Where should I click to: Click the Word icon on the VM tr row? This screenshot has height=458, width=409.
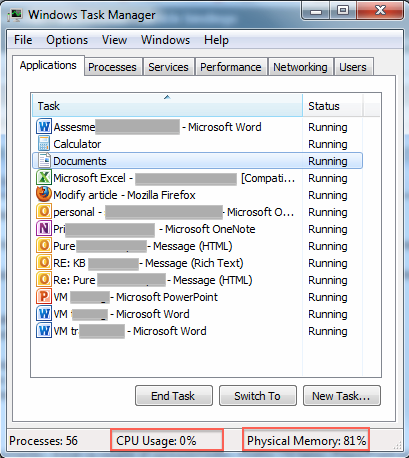click(x=44, y=331)
